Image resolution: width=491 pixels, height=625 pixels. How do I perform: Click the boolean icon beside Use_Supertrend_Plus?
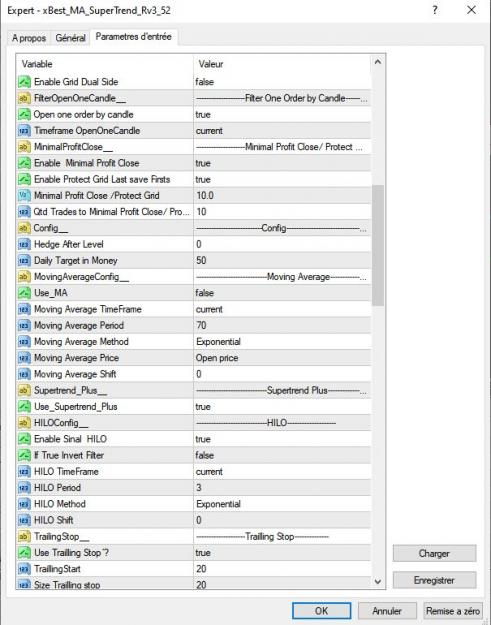click(24, 407)
